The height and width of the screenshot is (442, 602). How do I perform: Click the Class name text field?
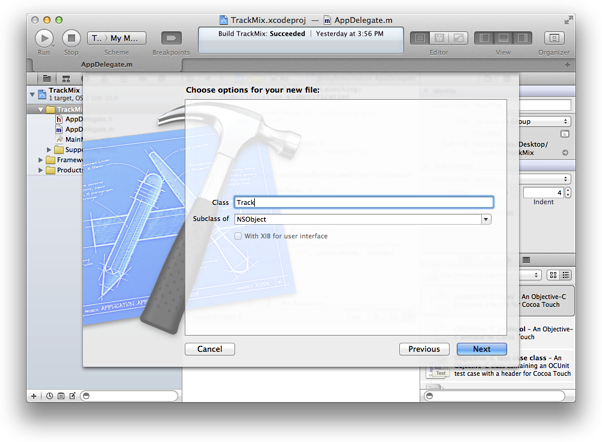364,202
